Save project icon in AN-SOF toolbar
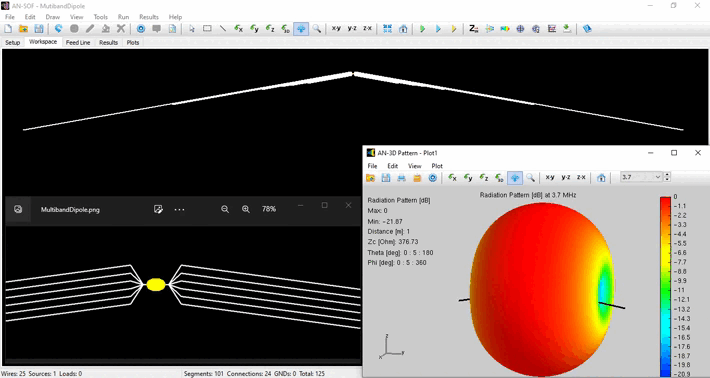Screen dimensions: 710x378 pyautogui.click(x=39, y=29)
